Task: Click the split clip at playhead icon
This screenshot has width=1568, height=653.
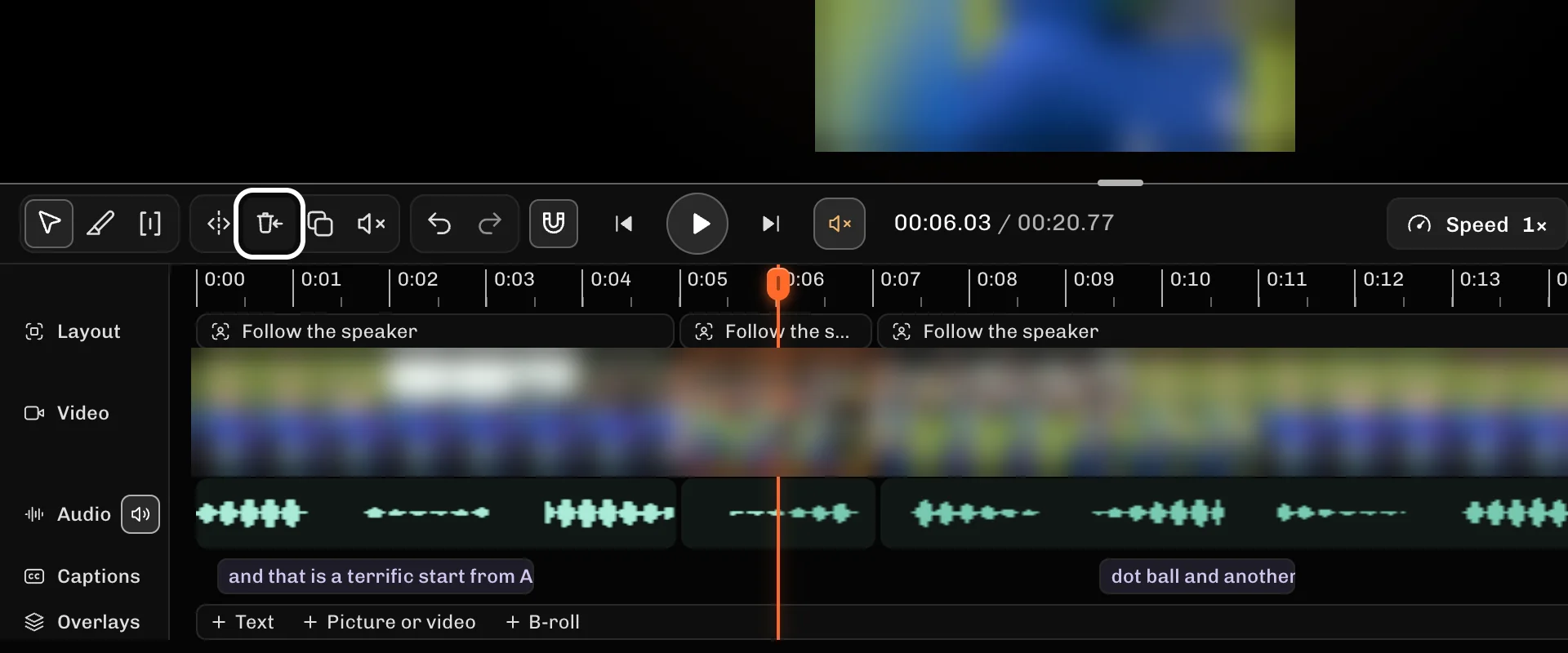Action: pos(218,224)
